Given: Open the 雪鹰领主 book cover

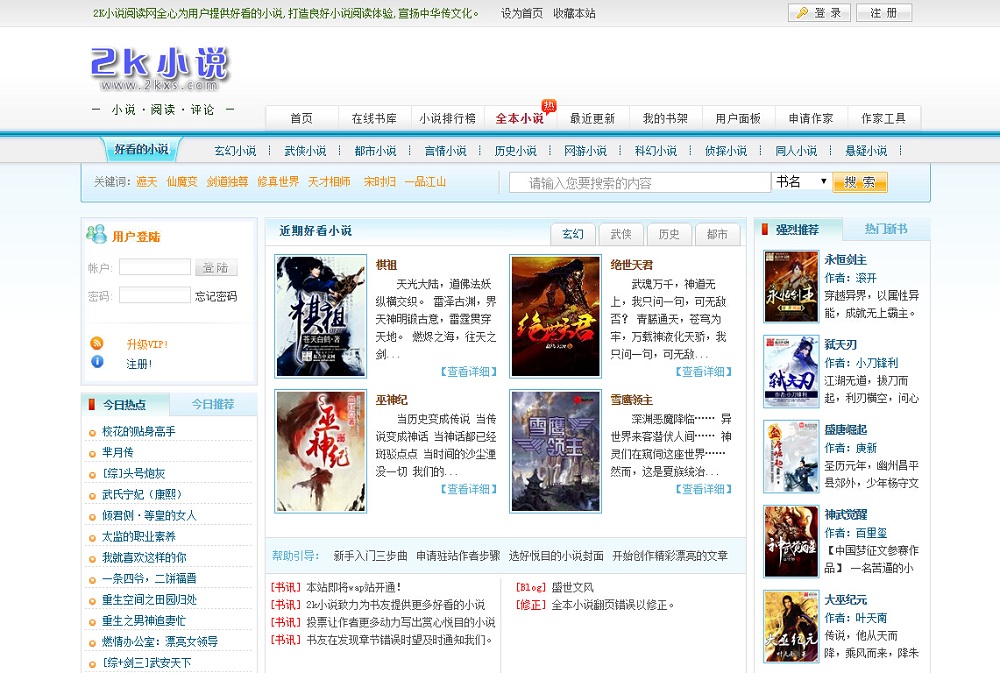Looking at the screenshot, I should coord(556,451).
